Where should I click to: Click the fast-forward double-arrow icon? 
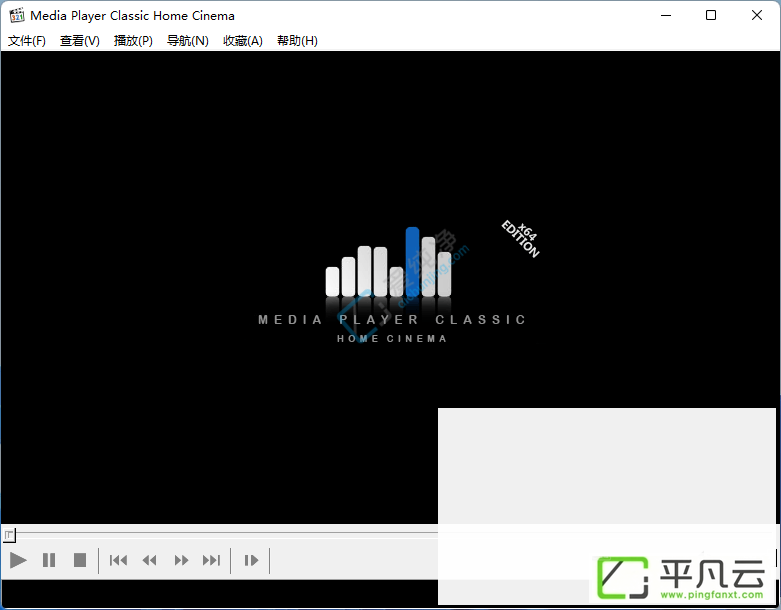[x=181, y=560]
